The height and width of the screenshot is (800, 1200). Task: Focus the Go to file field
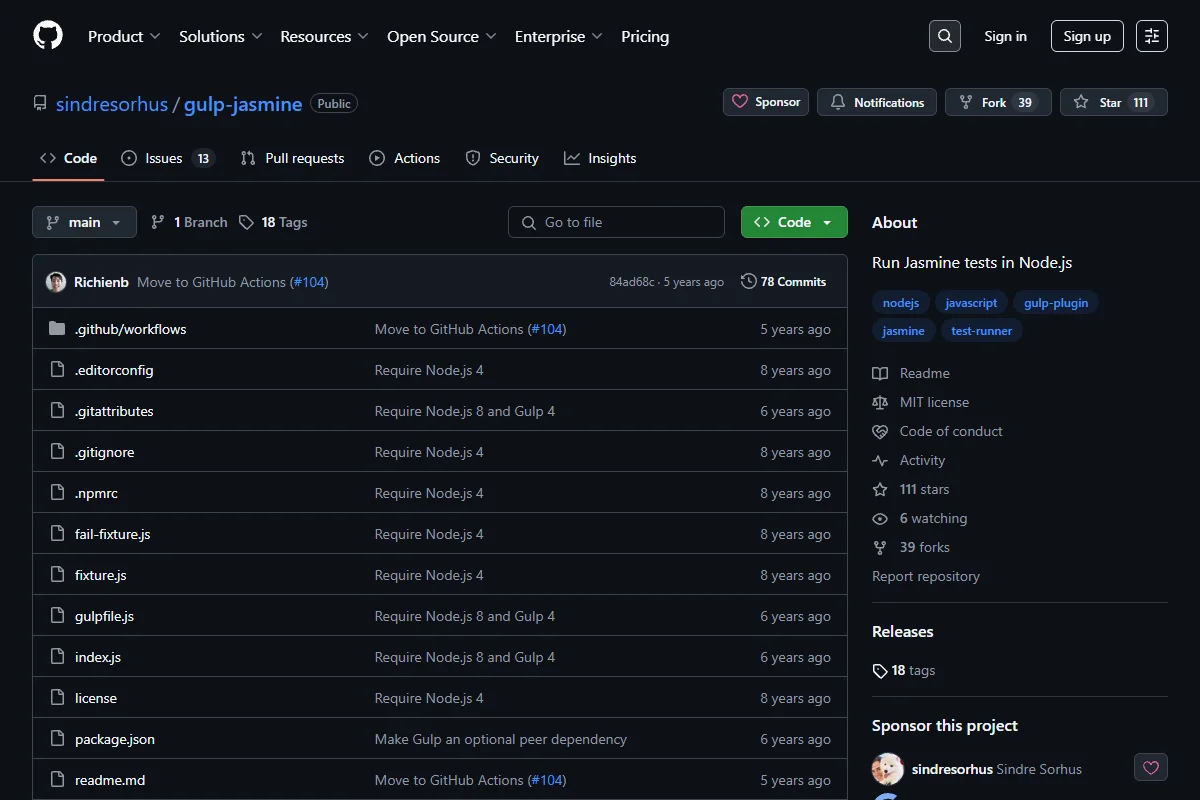[x=616, y=222]
